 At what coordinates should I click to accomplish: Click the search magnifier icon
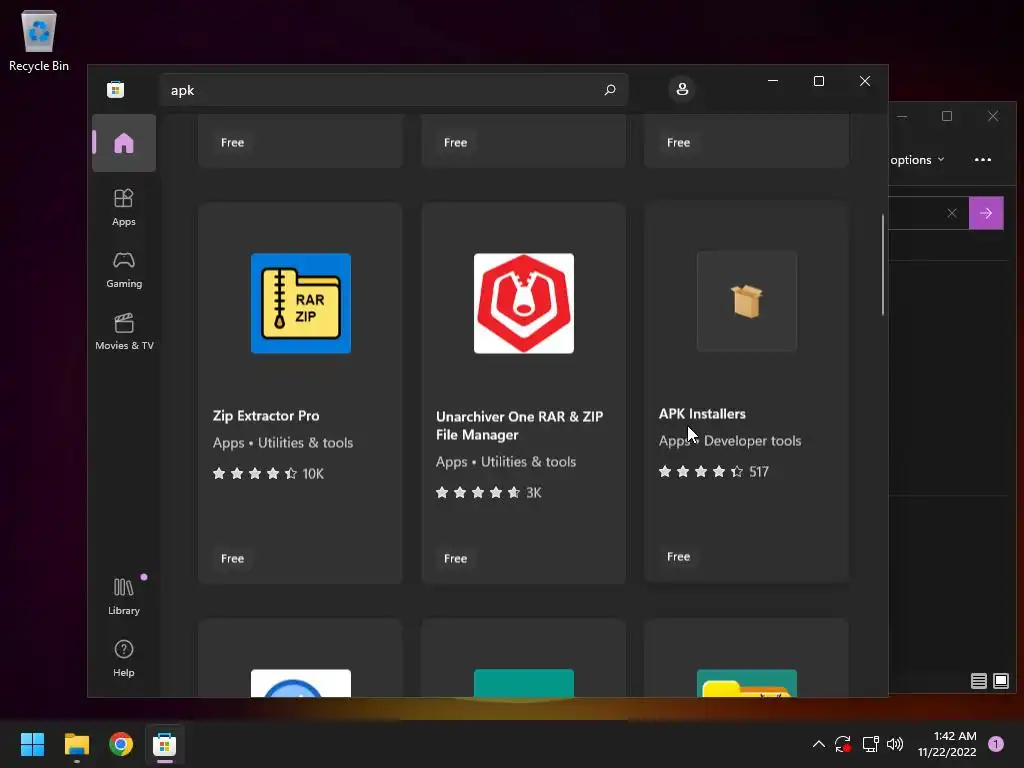coord(609,89)
